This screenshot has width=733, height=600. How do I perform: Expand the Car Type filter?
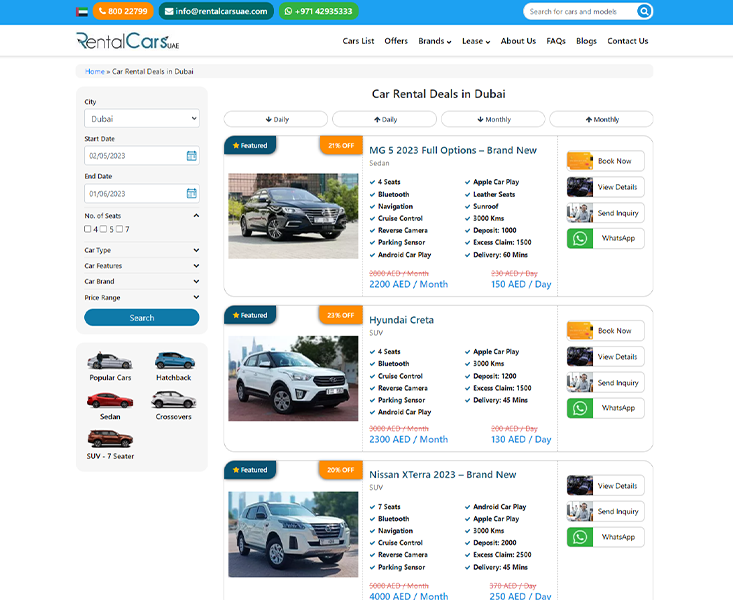[142, 250]
